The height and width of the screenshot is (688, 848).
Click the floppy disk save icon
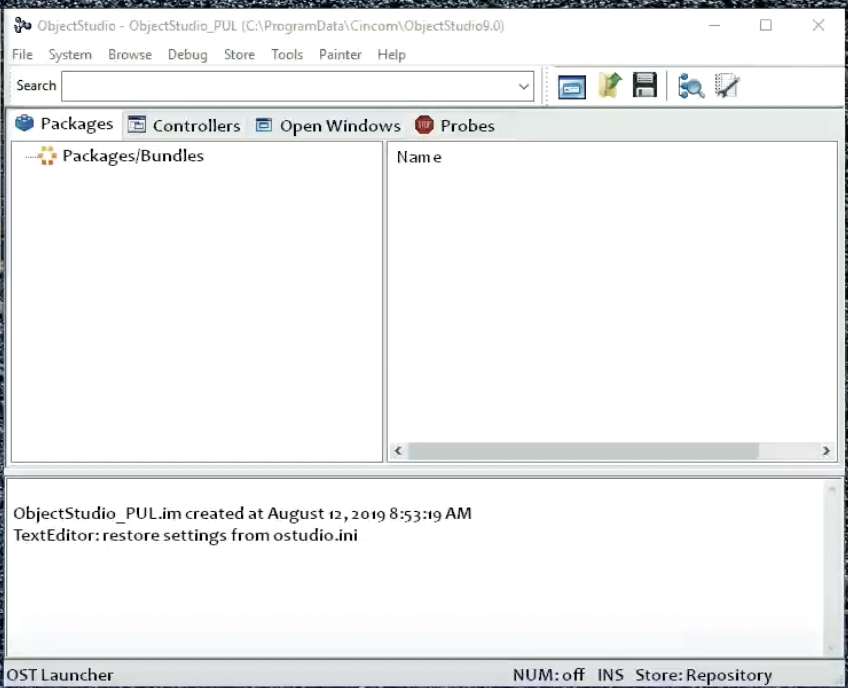tap(645, 87)
